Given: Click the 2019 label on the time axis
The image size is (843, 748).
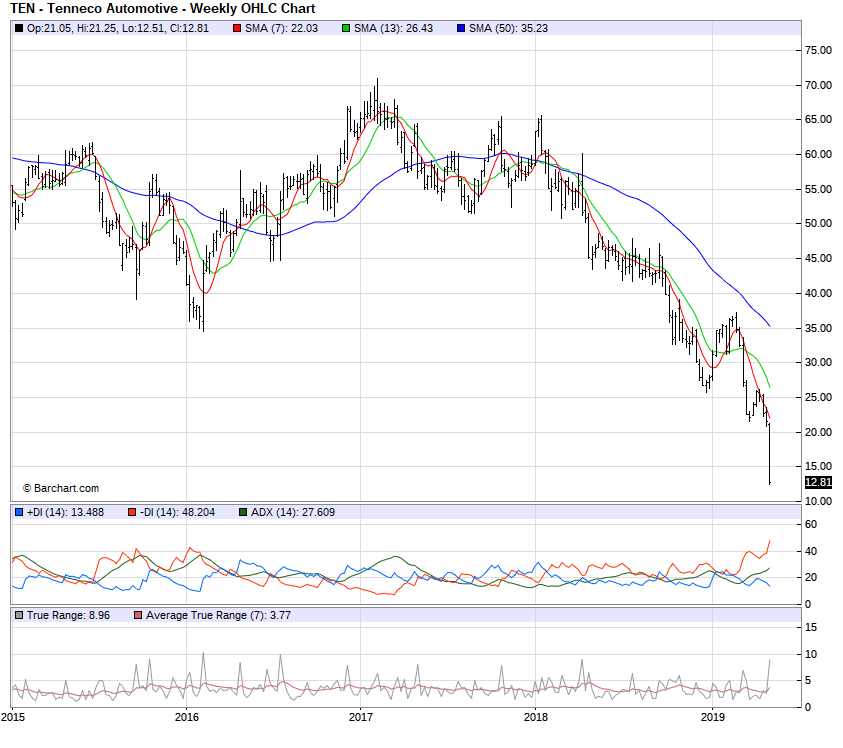Looking at the screenshot, I should tap(713, 717).
